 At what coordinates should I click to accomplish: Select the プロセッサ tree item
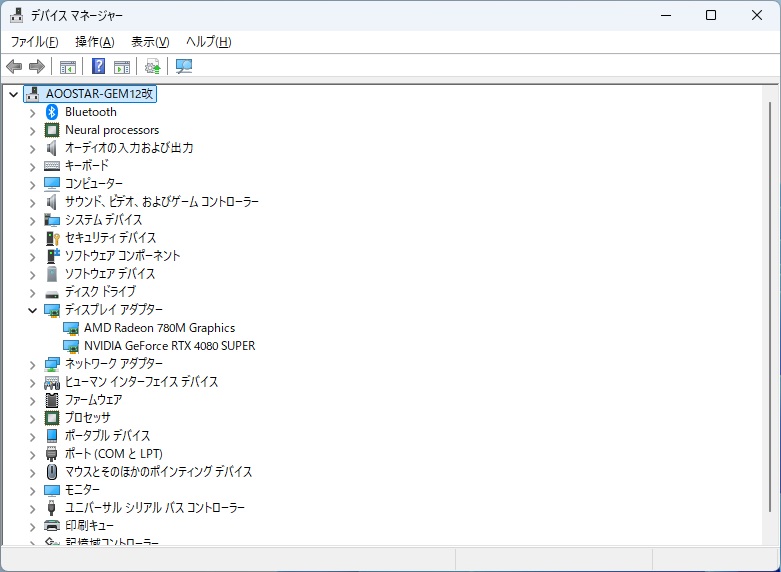[87, 418]
